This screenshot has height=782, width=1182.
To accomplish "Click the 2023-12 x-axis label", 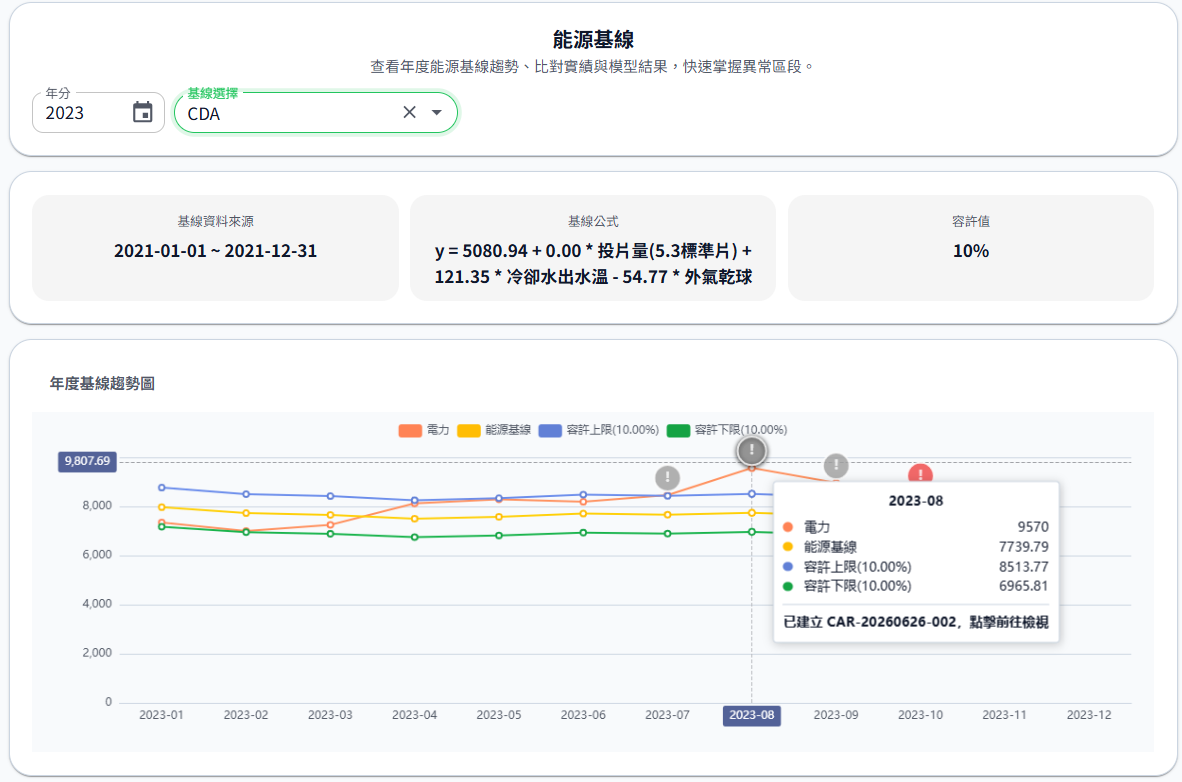I will click(x=1089, y=715).
